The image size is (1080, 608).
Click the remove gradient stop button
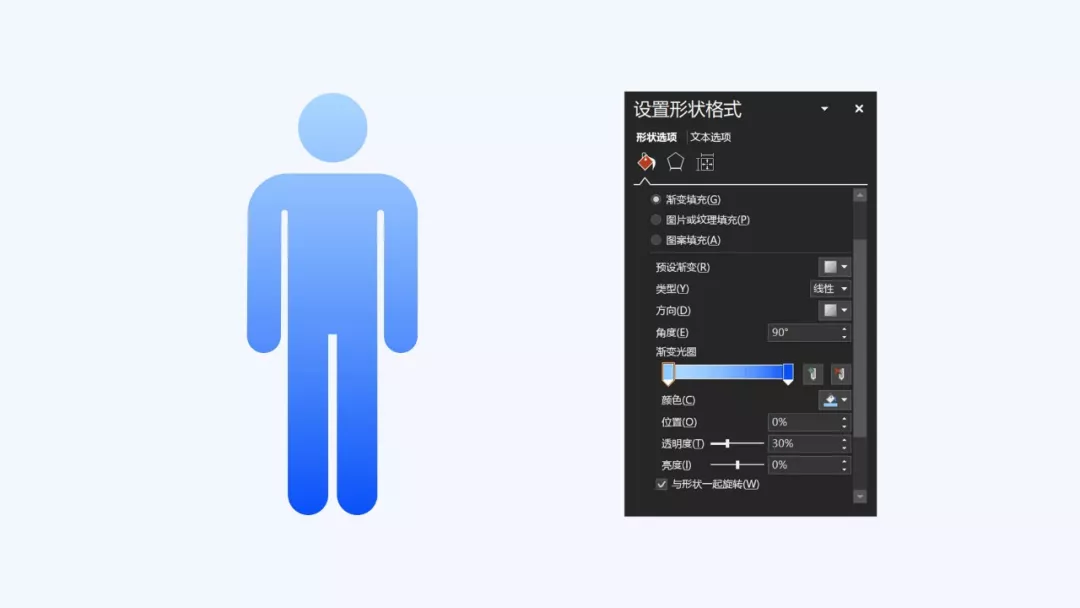coord(840,374)
